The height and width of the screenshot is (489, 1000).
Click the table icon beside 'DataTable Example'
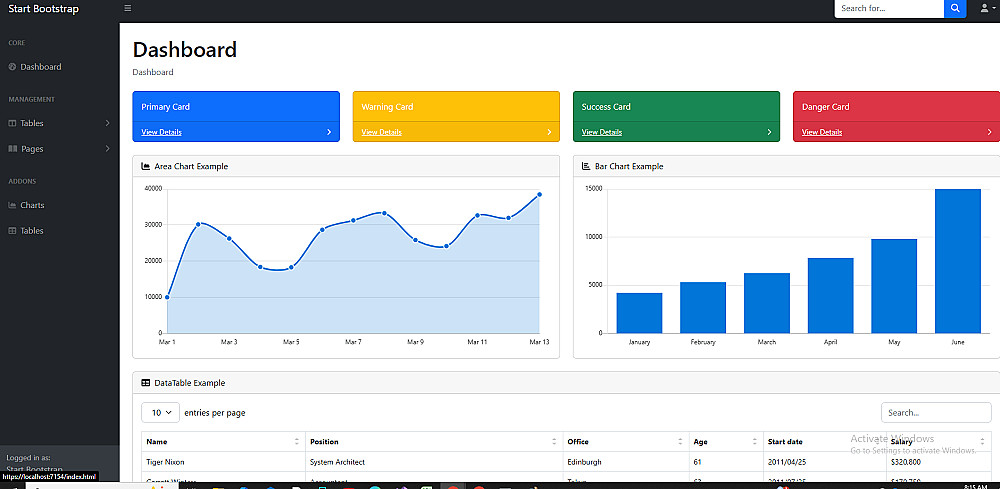145,383
